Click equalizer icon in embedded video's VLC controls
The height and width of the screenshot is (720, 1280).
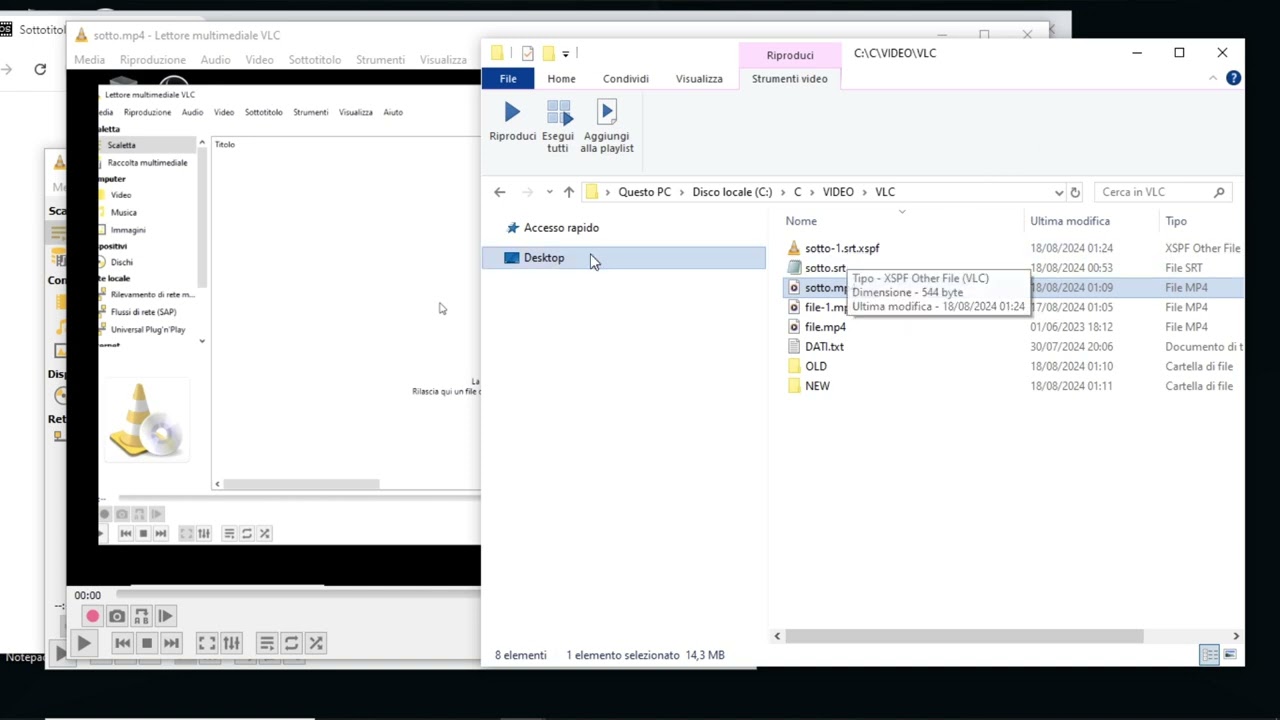[x=204, y=534]
